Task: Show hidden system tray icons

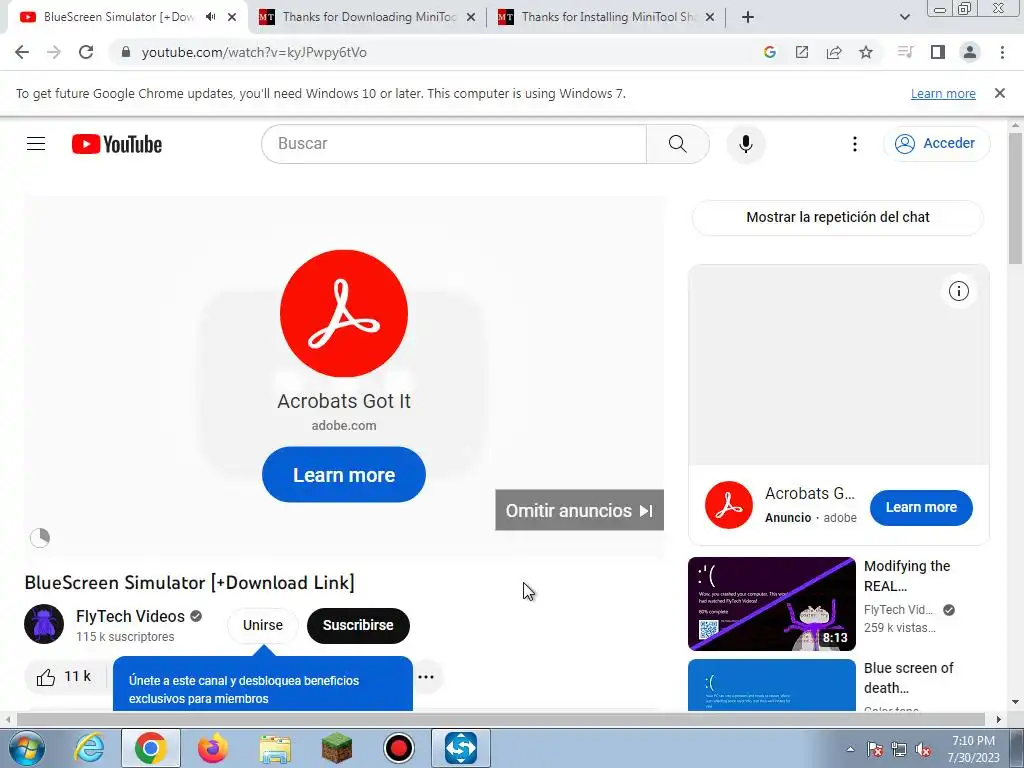Action: [x=850, y=750]
